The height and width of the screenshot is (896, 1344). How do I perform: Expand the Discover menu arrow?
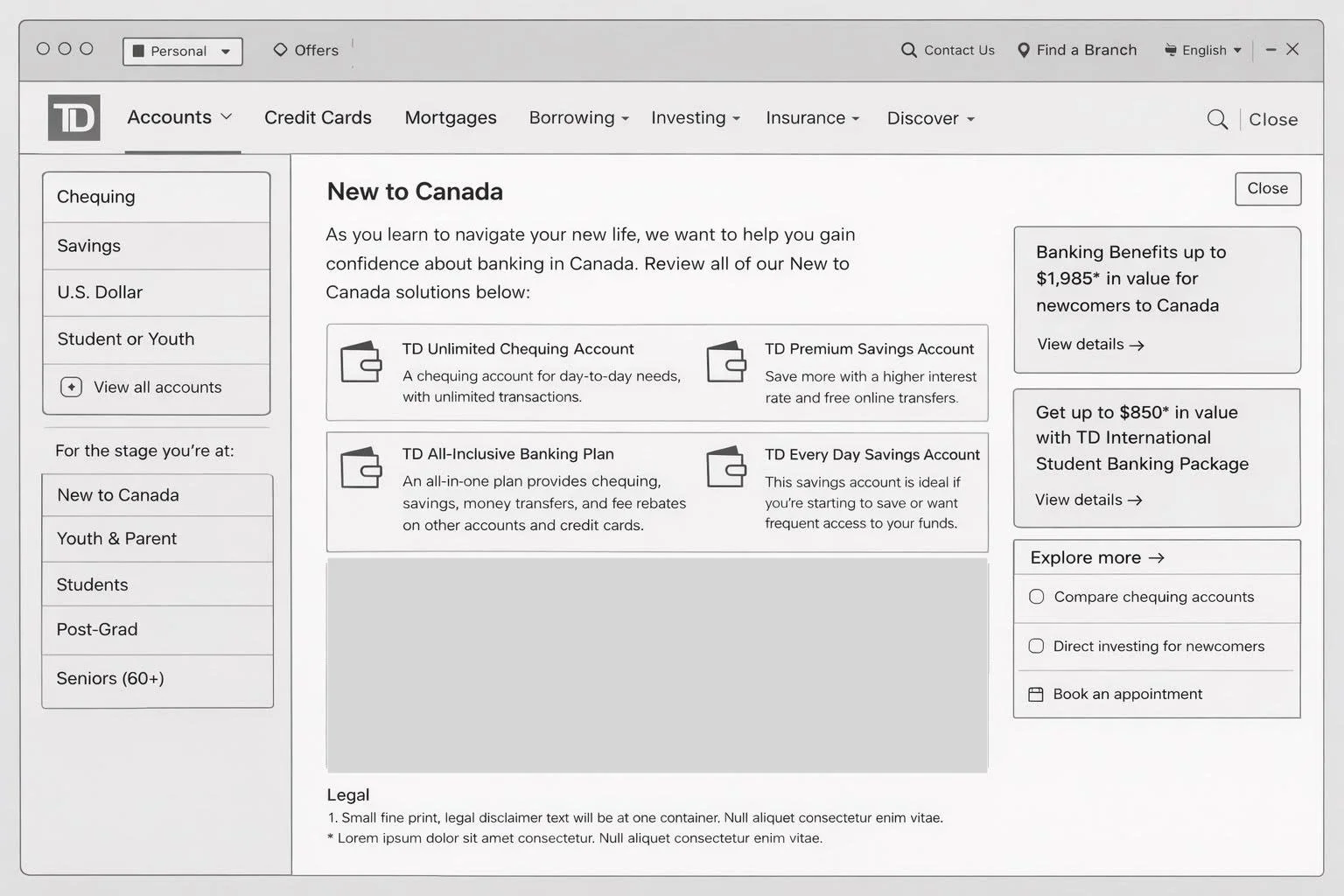[x=970, y=119]
